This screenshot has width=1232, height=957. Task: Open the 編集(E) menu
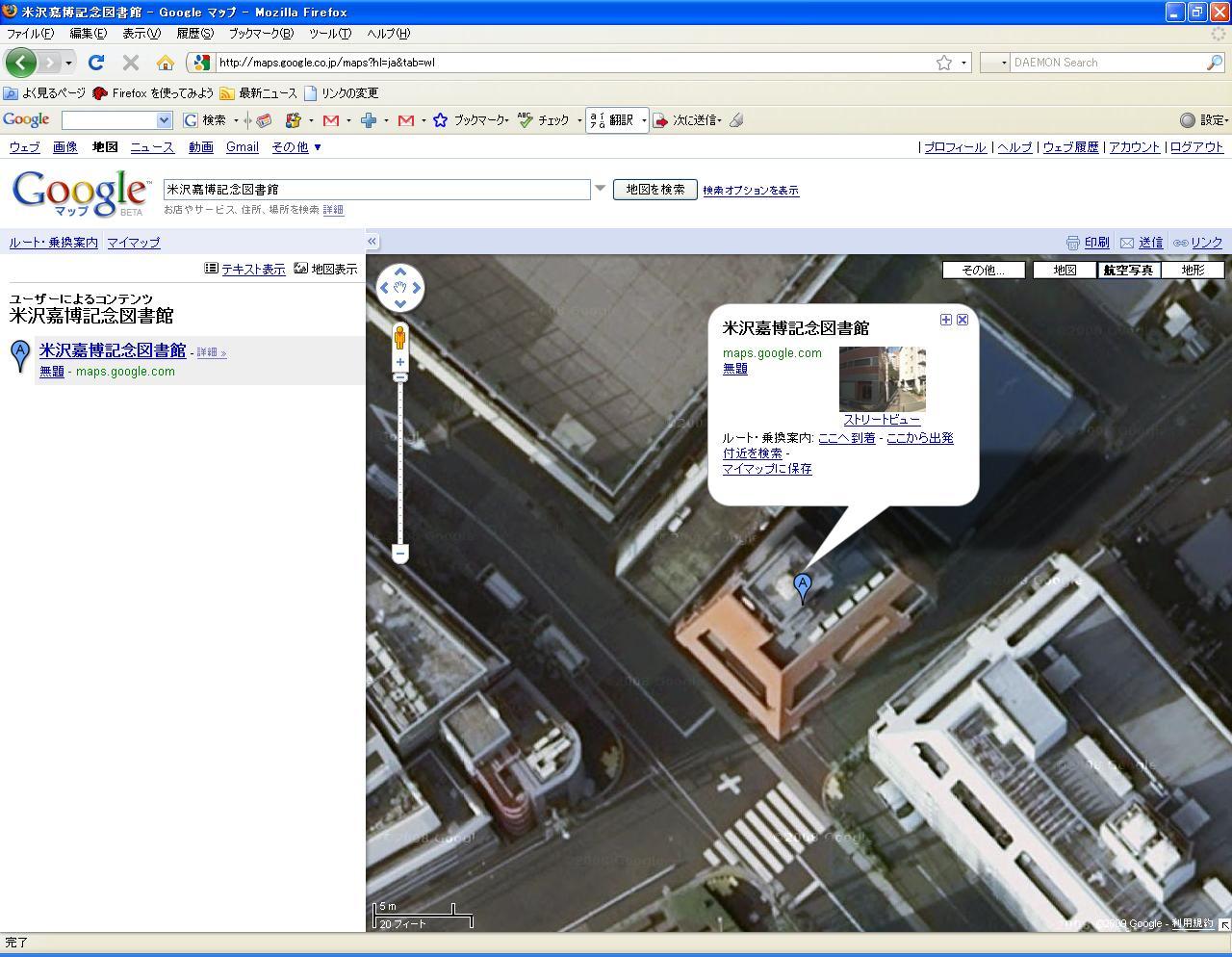click(88, 34)
